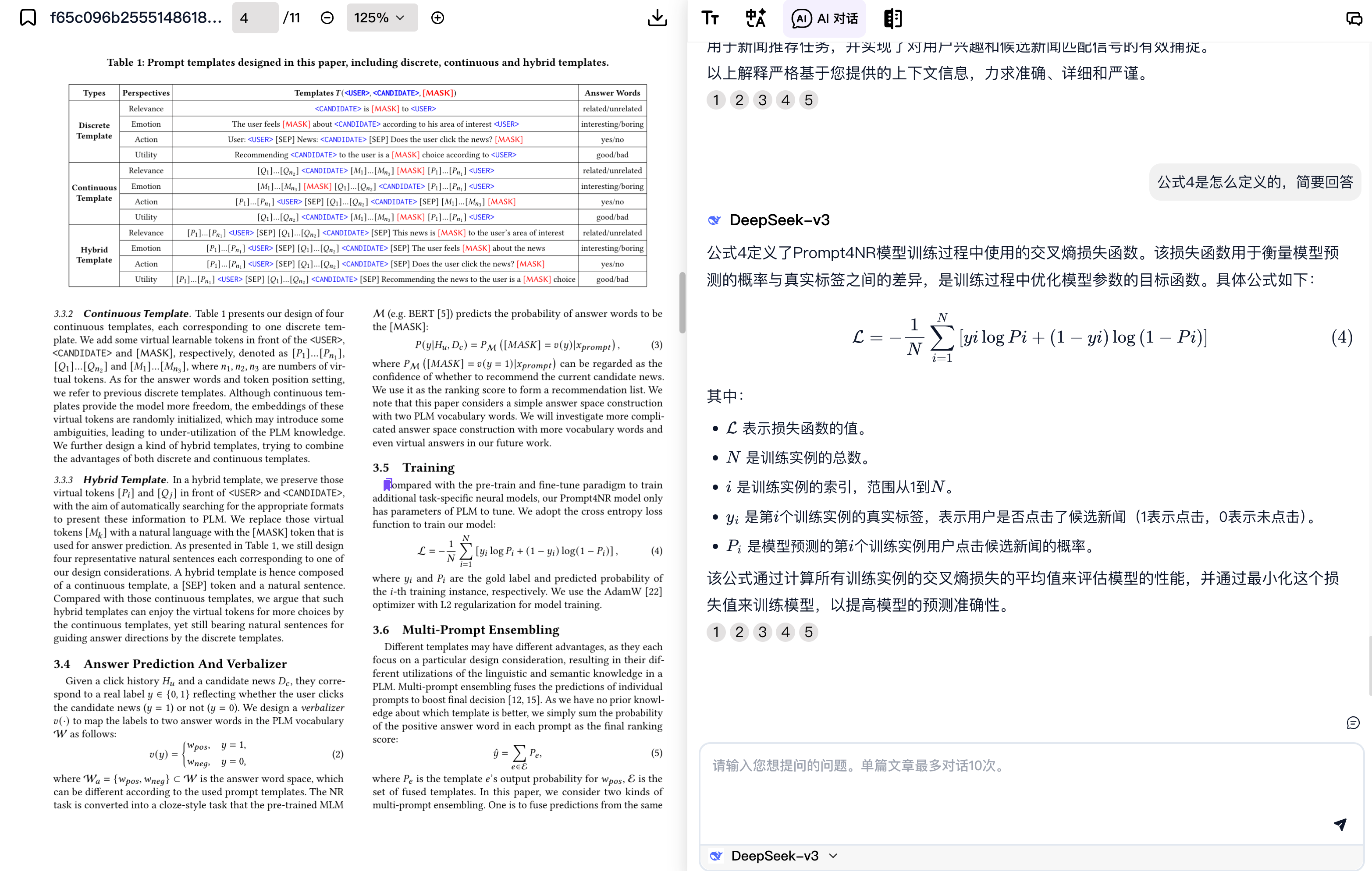1372x871 pixels.
Task: Click the Perspectives column header
Action: tap(146, 93)
